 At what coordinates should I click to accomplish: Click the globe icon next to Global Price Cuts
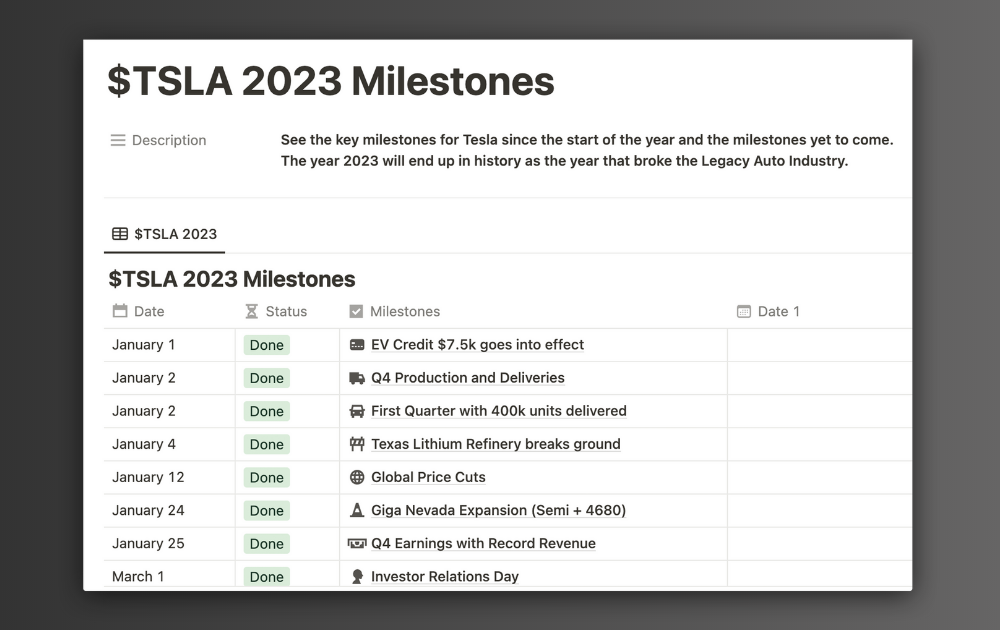[x=356, y=477]
